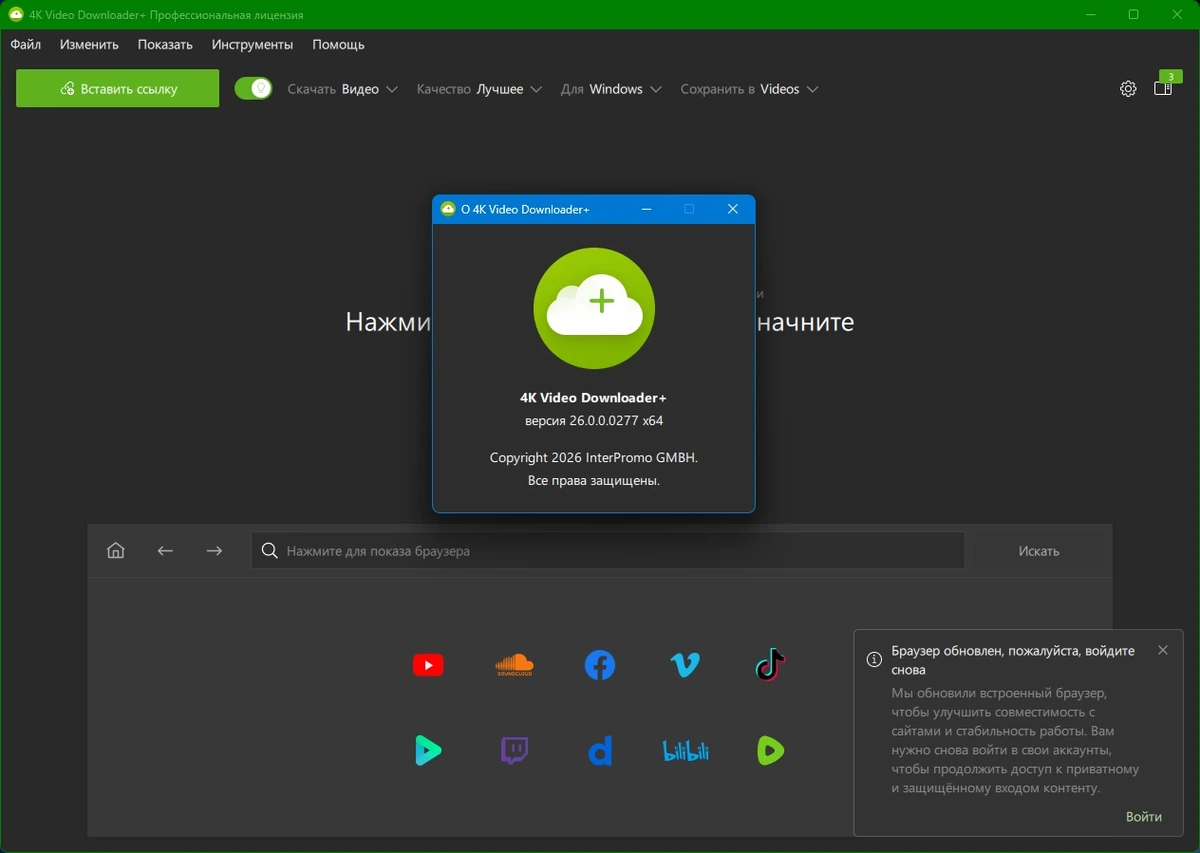Click the Вставить ссылку button
The image size is (1200, 853).
pos(118,88)
